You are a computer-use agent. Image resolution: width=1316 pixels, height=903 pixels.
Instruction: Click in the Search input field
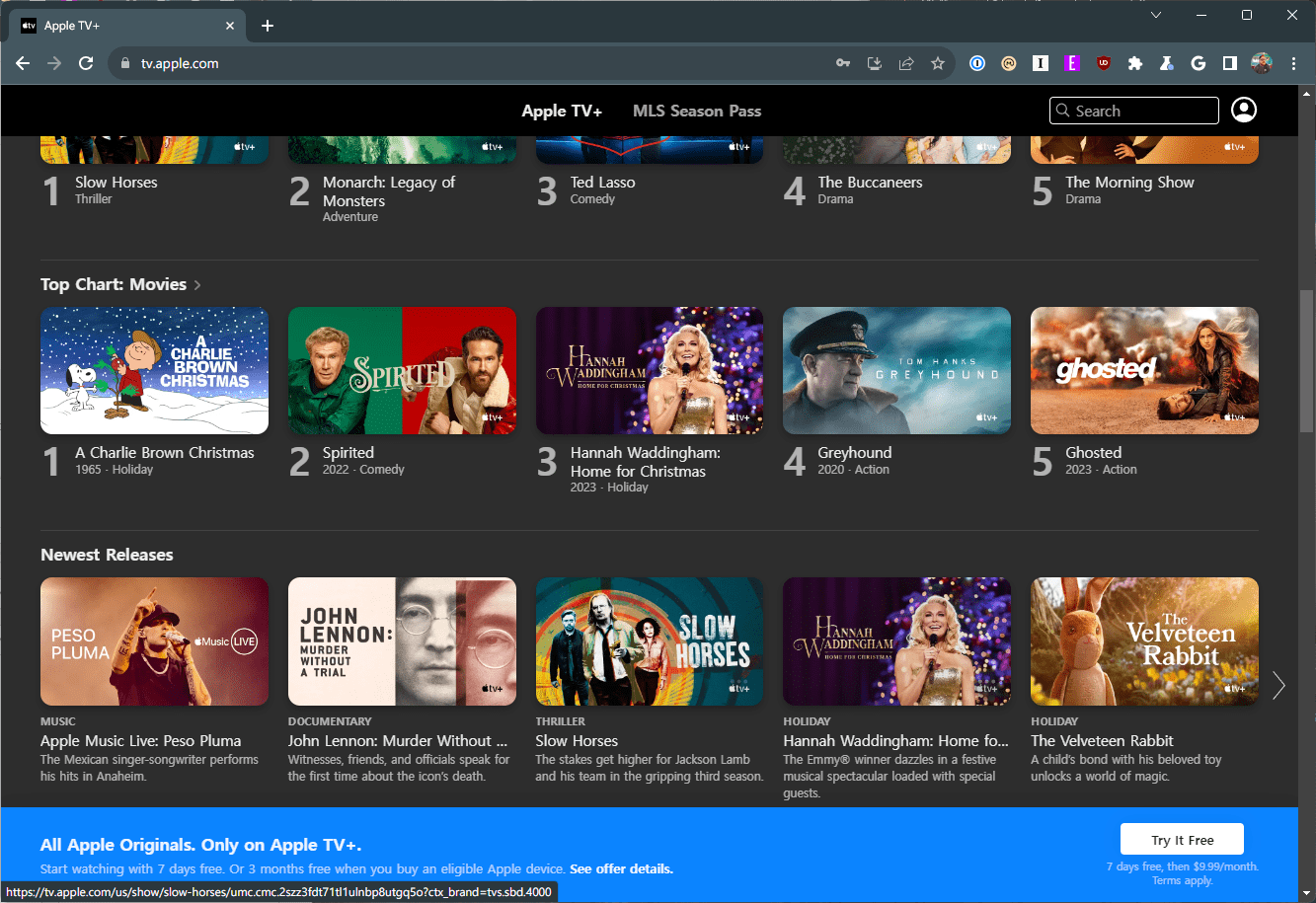[1133, 111]
